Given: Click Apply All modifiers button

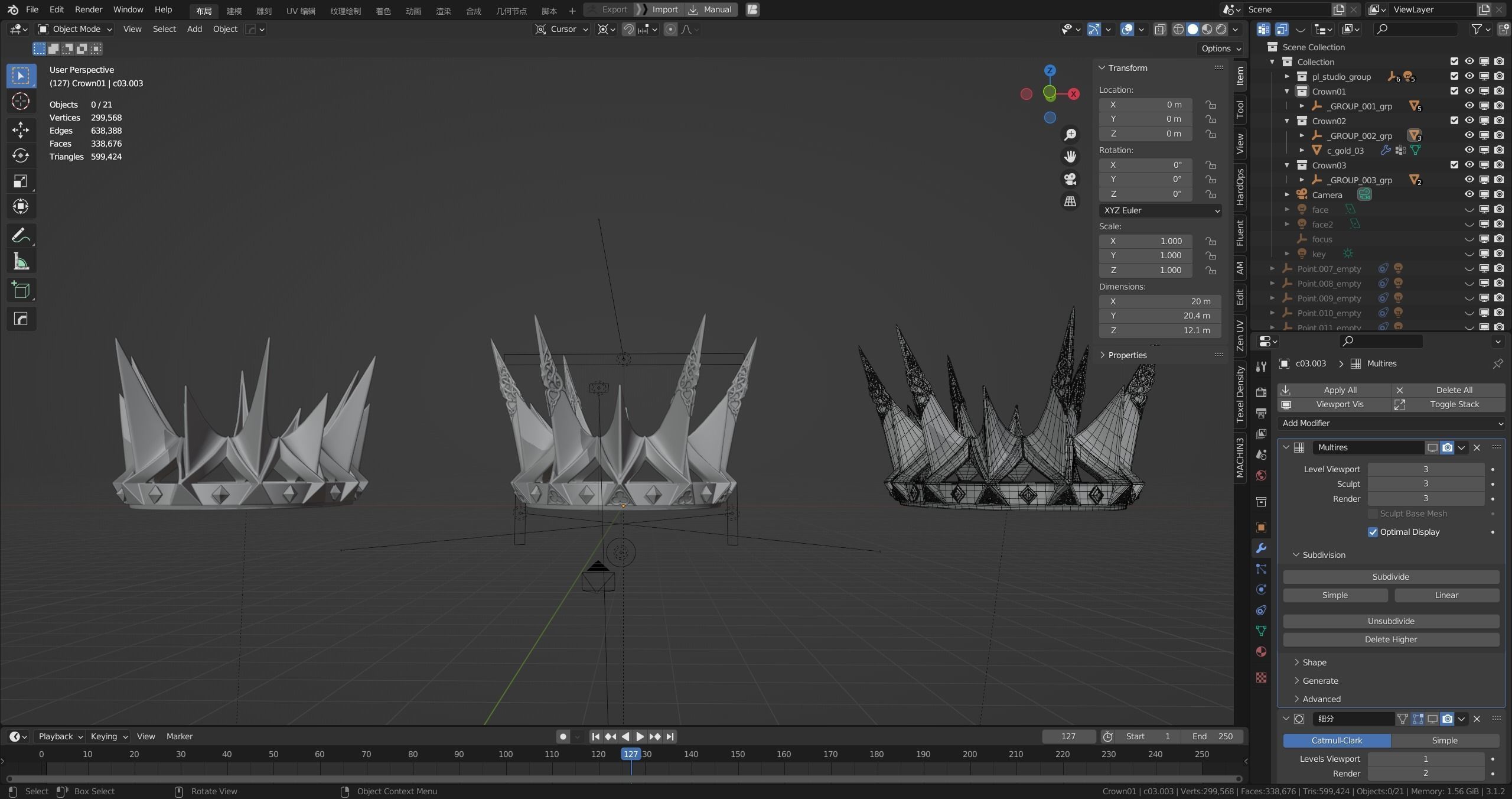Looking at the screenshot, I should tap(1334, 390).
